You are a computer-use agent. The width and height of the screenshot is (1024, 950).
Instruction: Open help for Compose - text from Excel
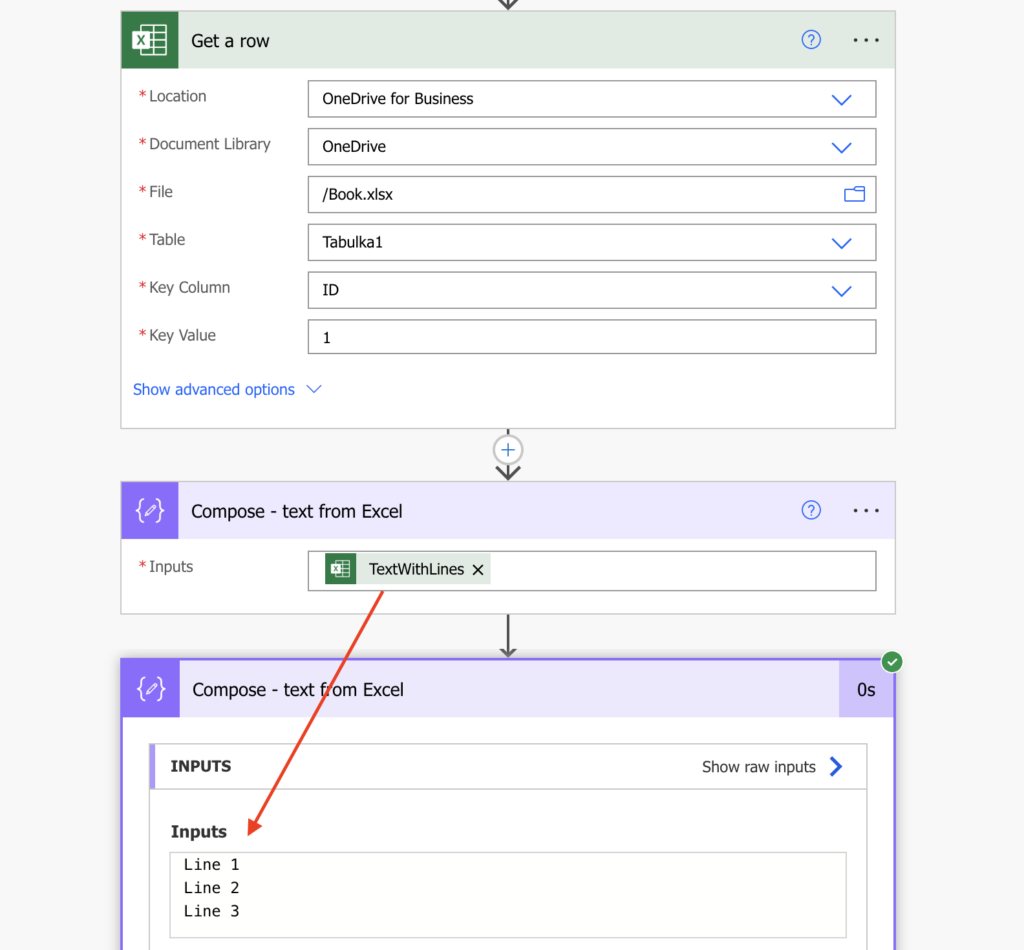810,511
